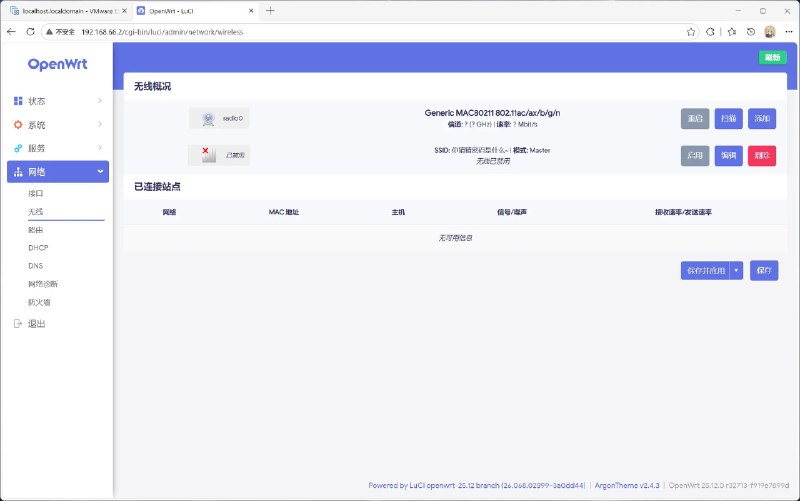The height and width of the screenshot is (501, 800).
Task: Click the 添加 add button
Action: pos(762,118)
